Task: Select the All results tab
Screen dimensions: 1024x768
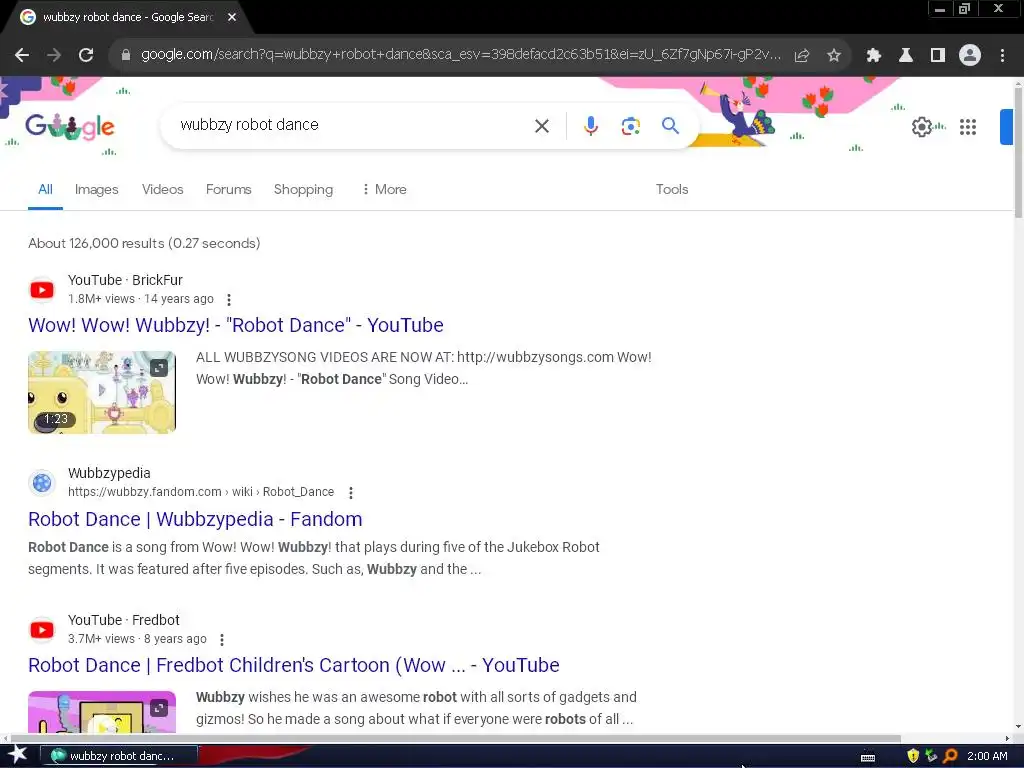Action: click(x=45, y=189)
